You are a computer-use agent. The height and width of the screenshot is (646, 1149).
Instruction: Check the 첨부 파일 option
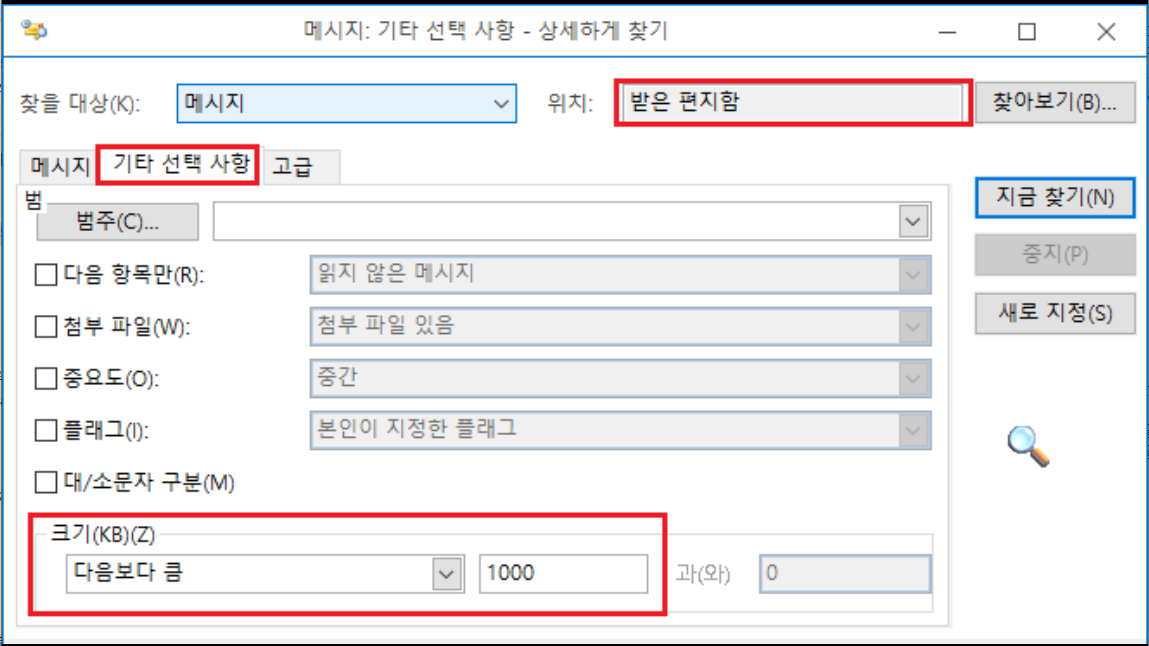tap(46, 327)
